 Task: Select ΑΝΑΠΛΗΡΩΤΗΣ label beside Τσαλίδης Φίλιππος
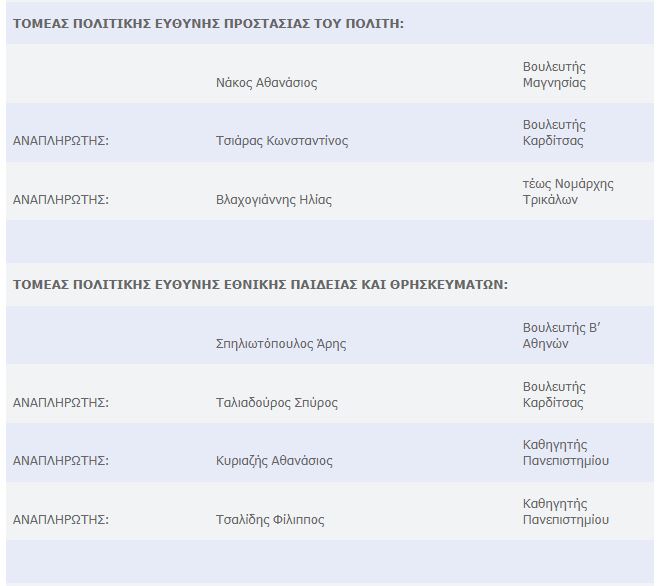[60, 520]
